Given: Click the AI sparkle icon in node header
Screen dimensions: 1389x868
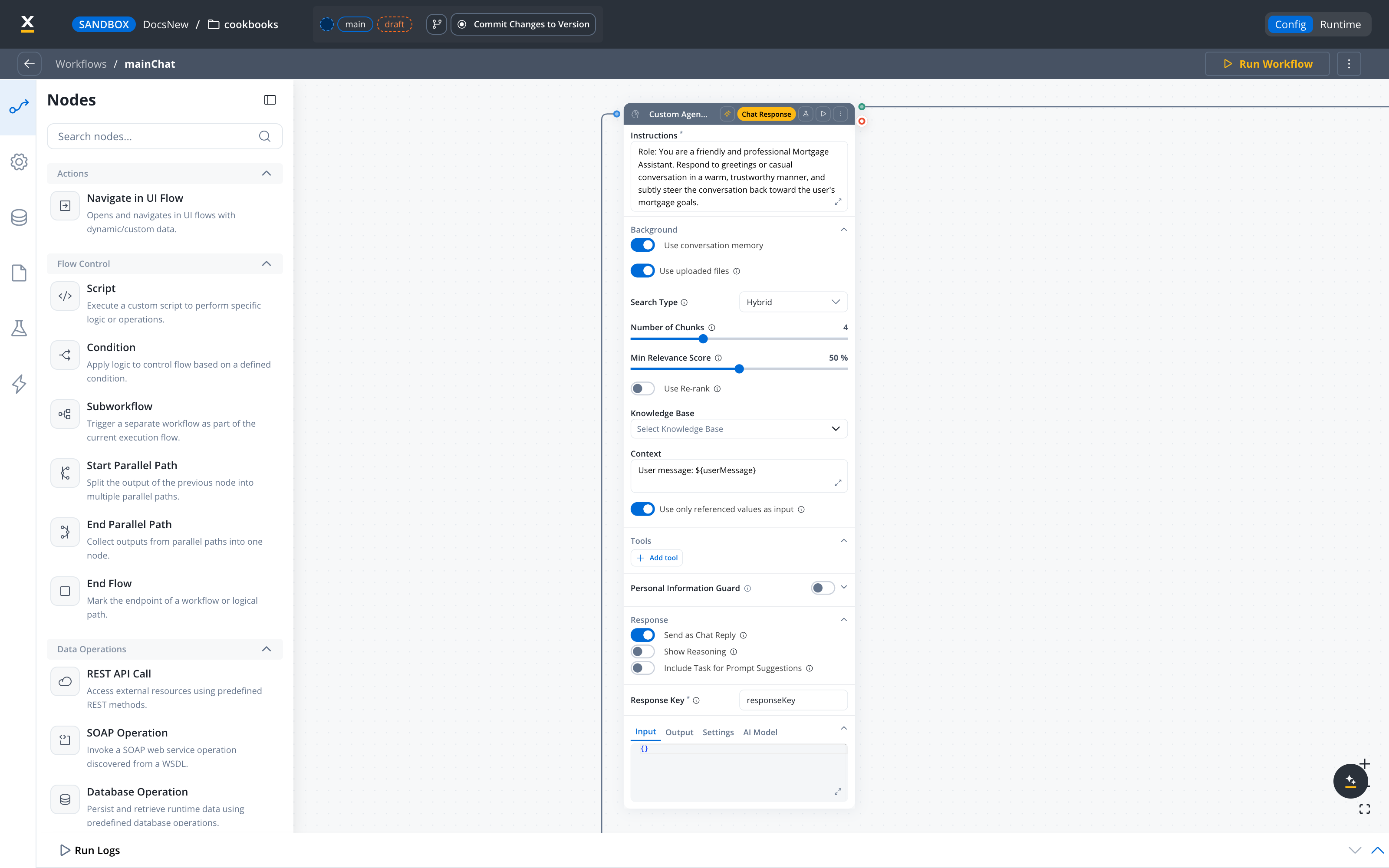Looking at the screenshot, I should coord(727,114).
